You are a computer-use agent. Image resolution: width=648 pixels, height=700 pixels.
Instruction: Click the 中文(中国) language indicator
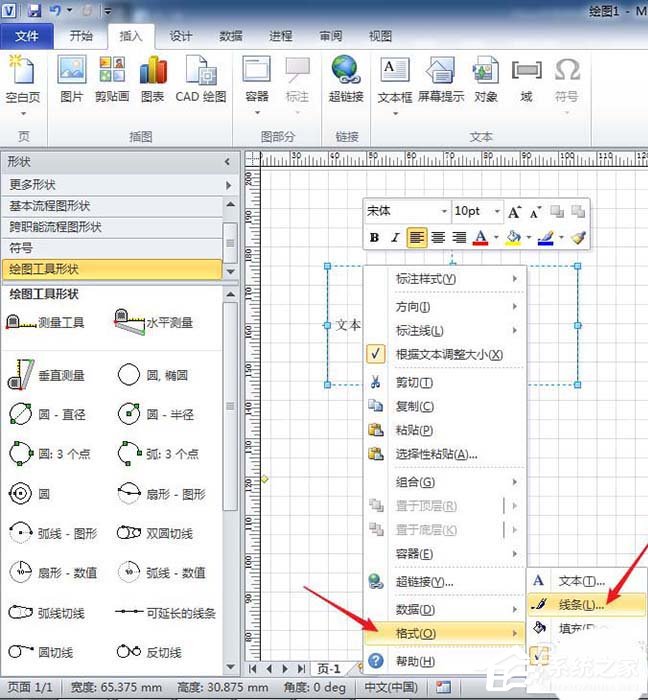click(x=391, y=687)
